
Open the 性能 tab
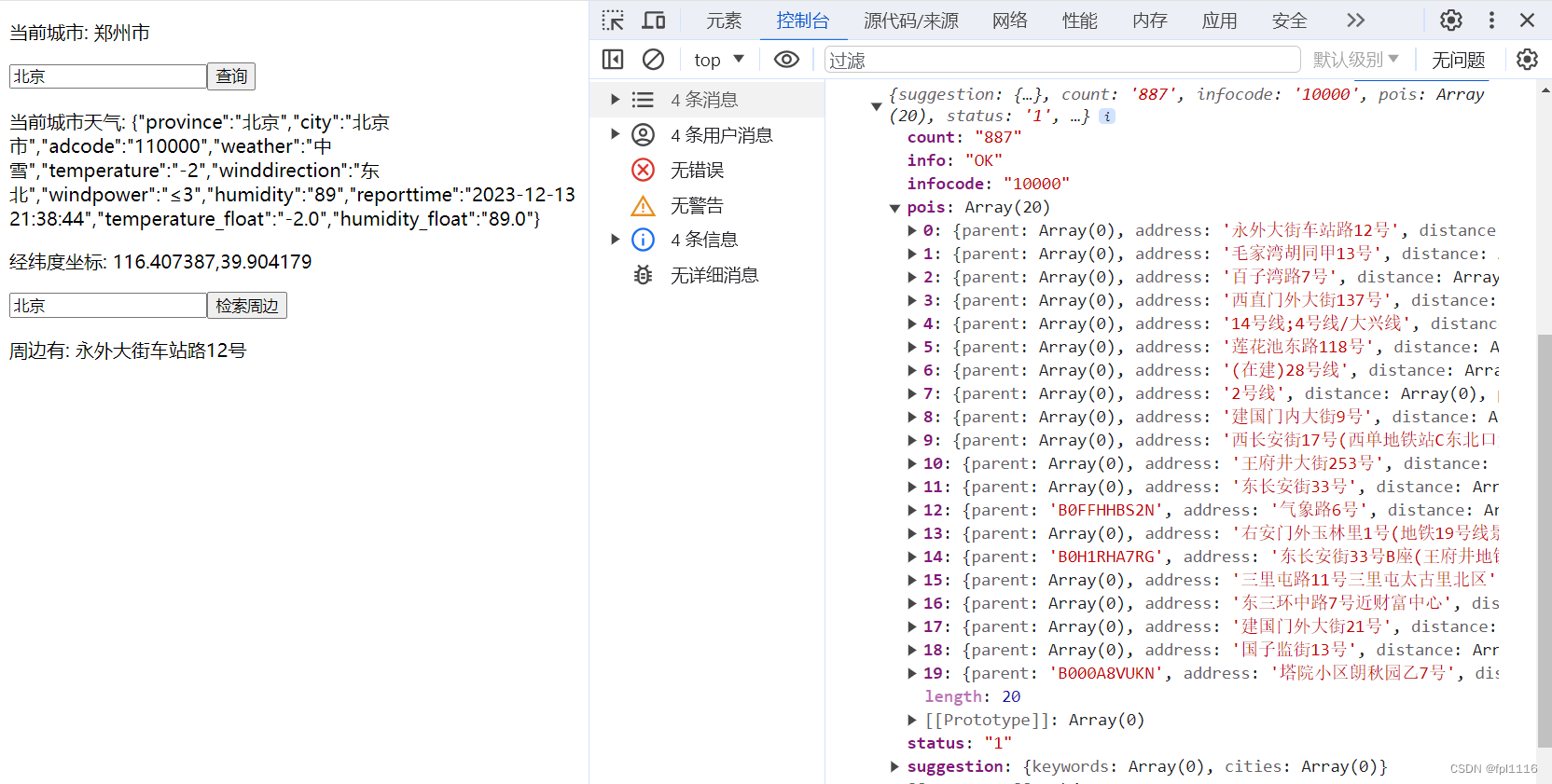point(1080,21)
